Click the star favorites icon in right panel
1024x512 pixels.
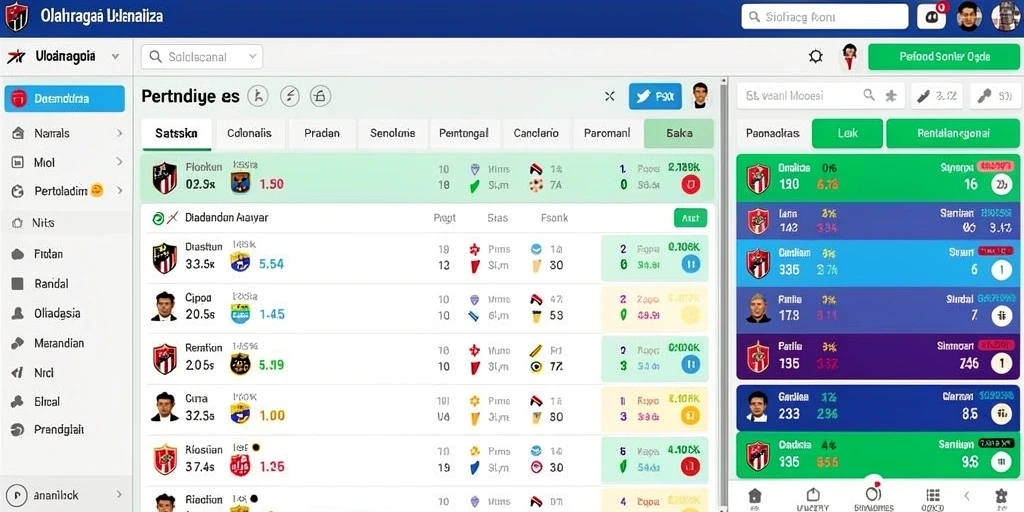[891, 96]
